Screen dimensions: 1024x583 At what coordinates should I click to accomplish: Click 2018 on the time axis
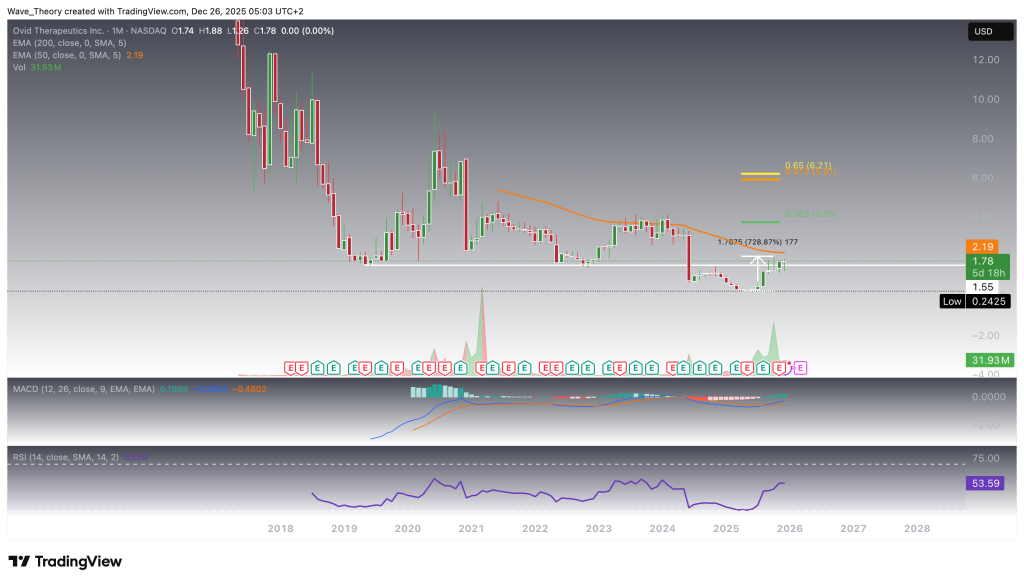coord(279,527)
